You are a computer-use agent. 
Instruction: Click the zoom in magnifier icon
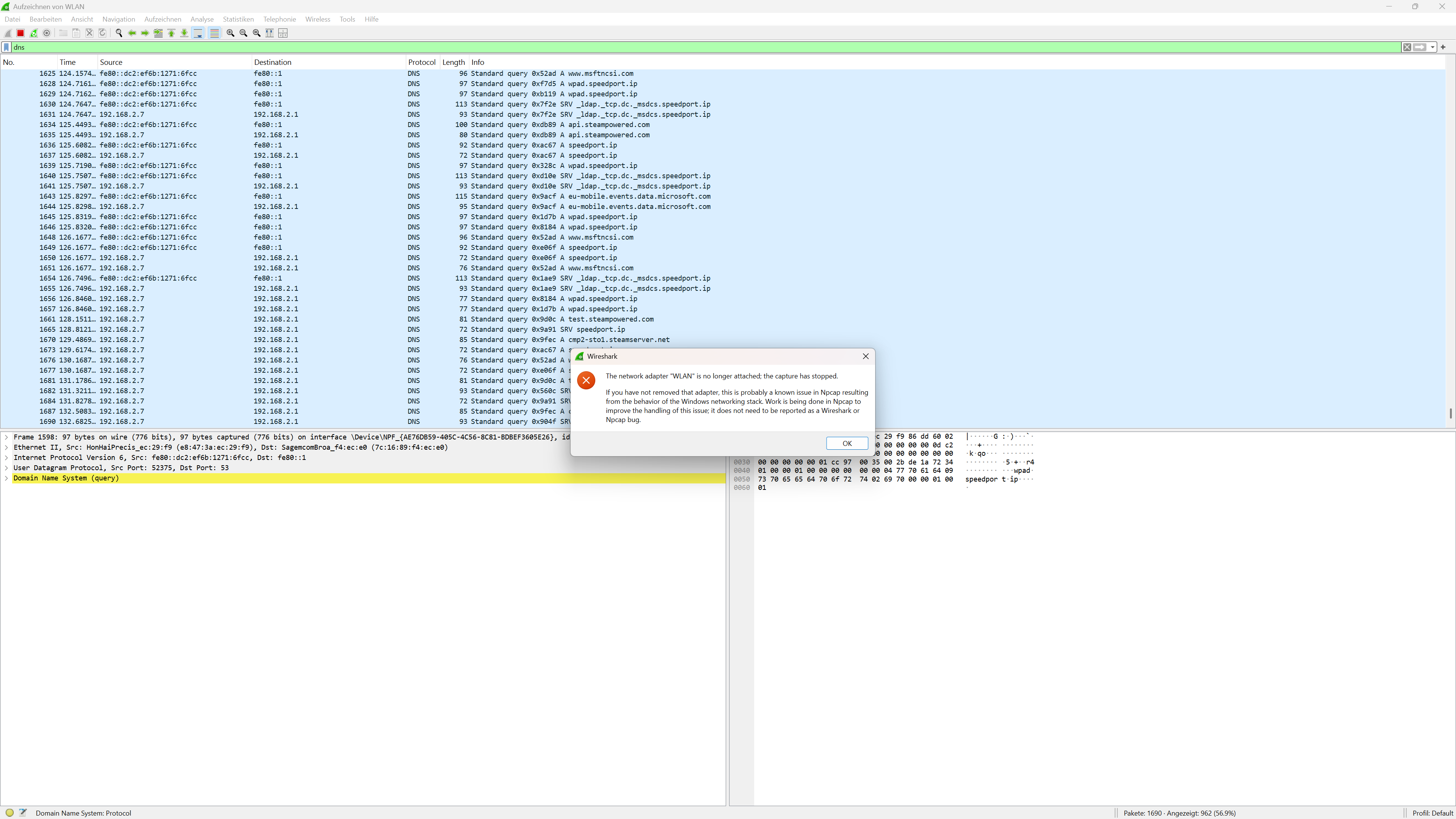[230, 33]
